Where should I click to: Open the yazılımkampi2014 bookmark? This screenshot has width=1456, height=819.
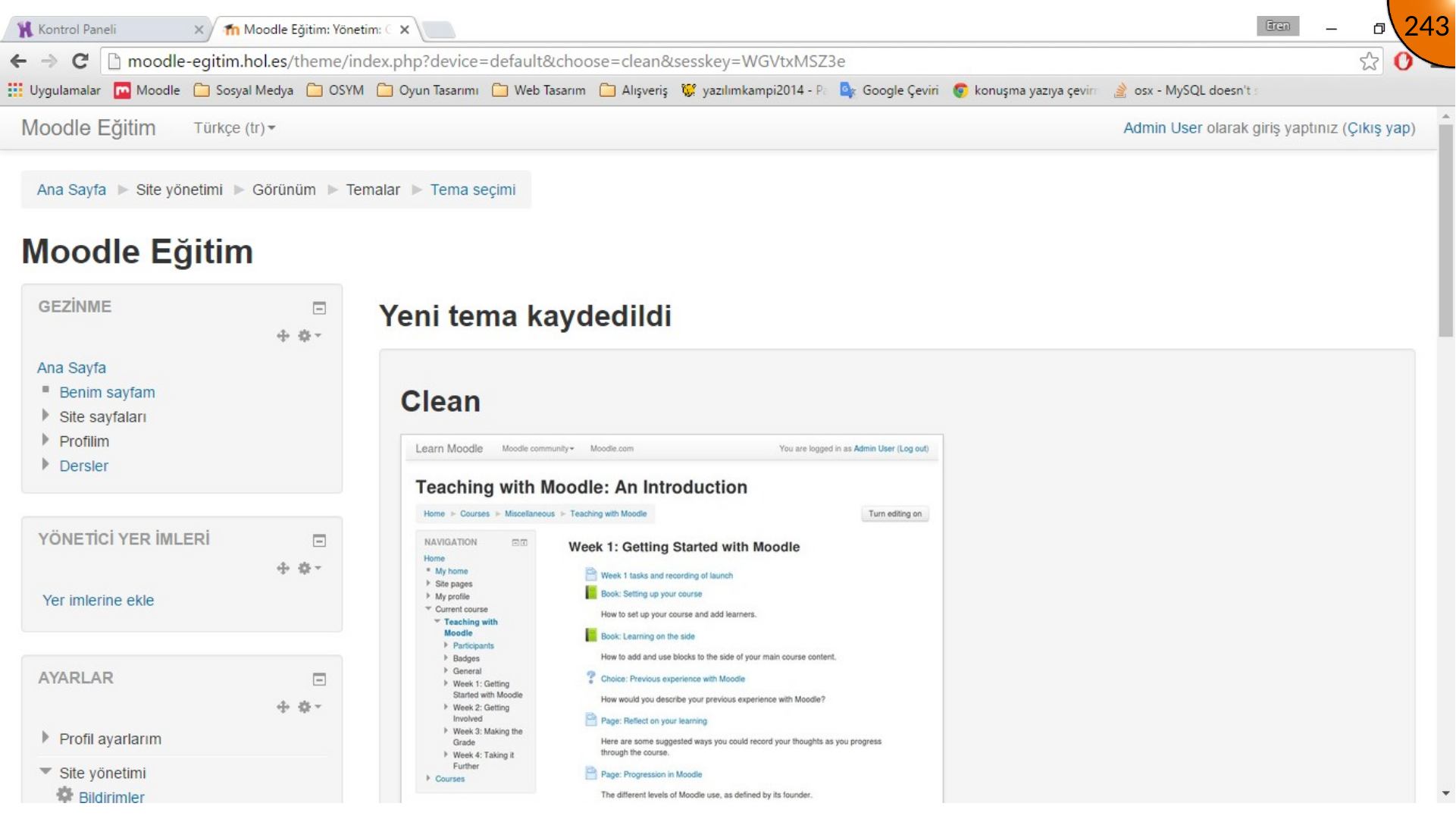753,90
